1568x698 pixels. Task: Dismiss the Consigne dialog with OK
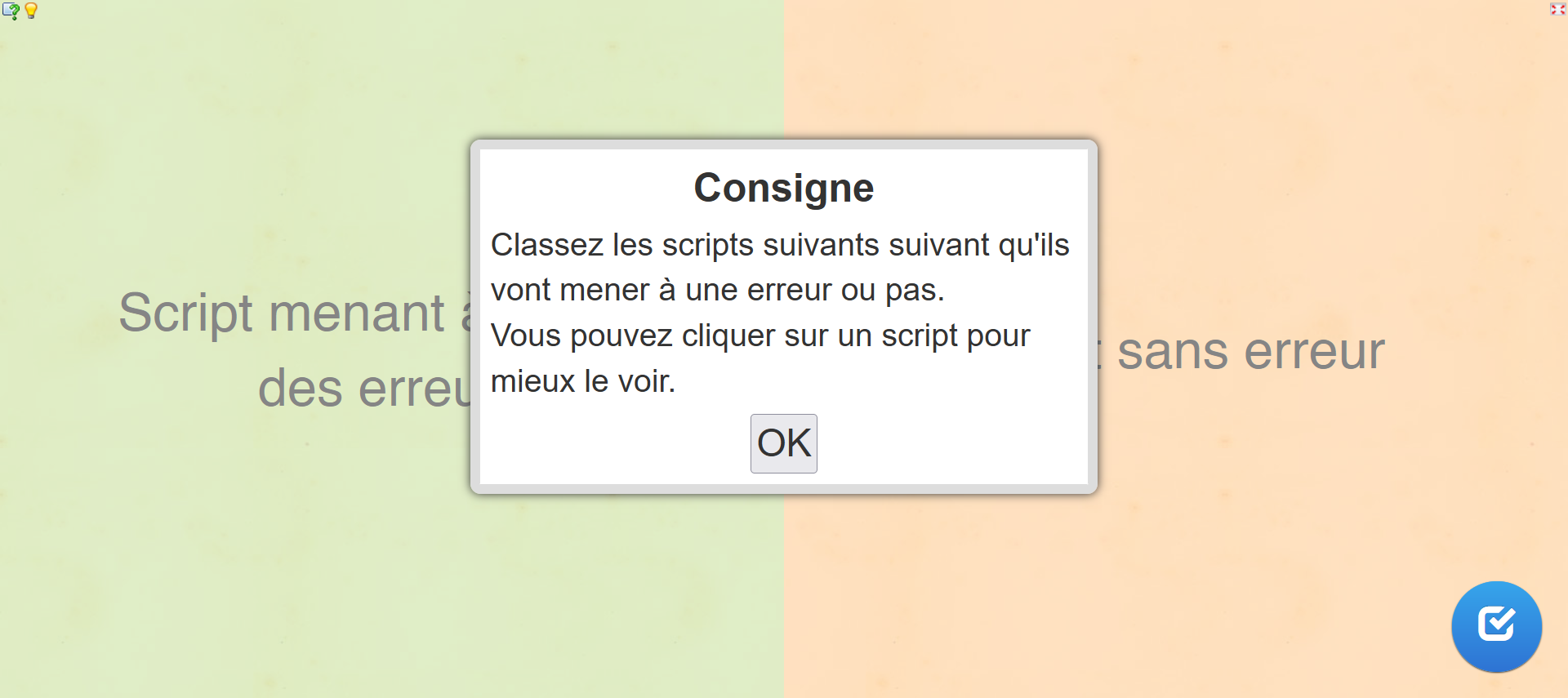[x=784, y=443]
